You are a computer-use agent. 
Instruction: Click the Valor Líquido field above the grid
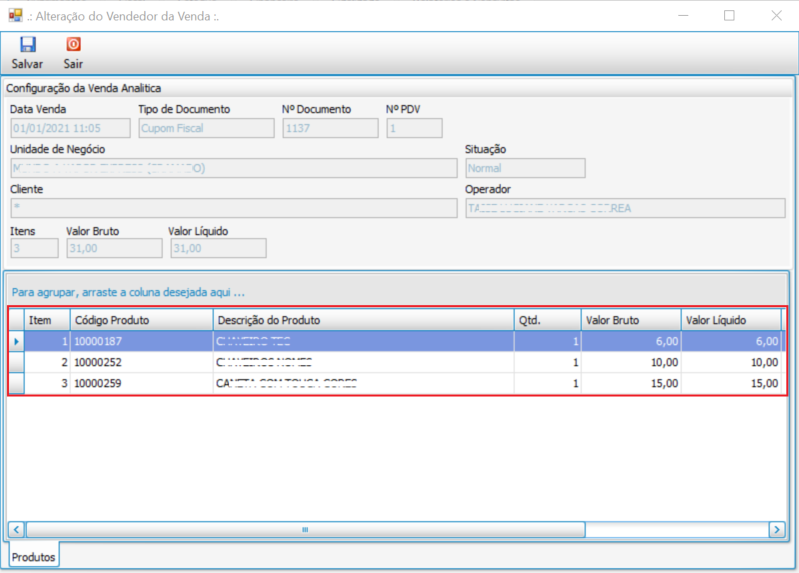219,248
